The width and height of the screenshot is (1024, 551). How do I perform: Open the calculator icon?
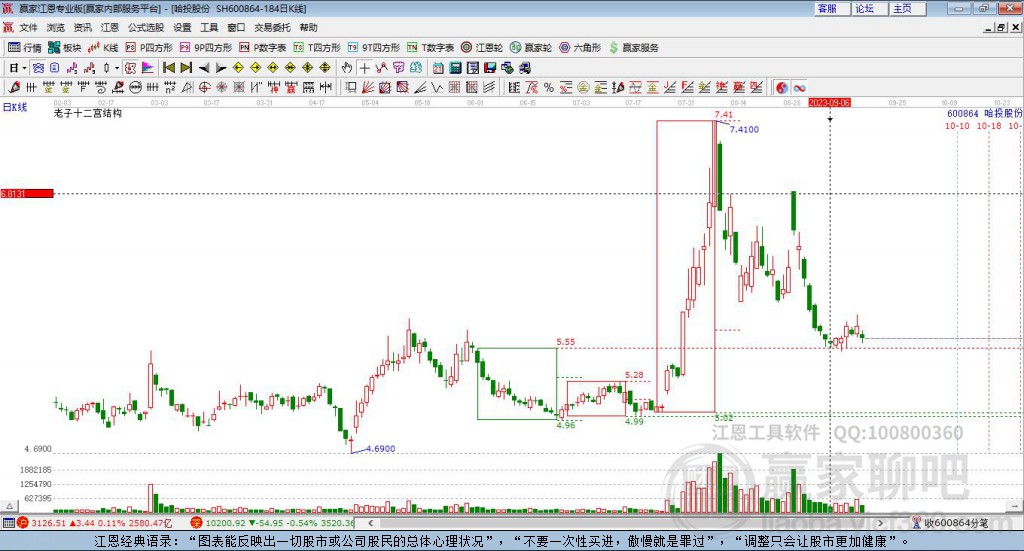(455, 68)
